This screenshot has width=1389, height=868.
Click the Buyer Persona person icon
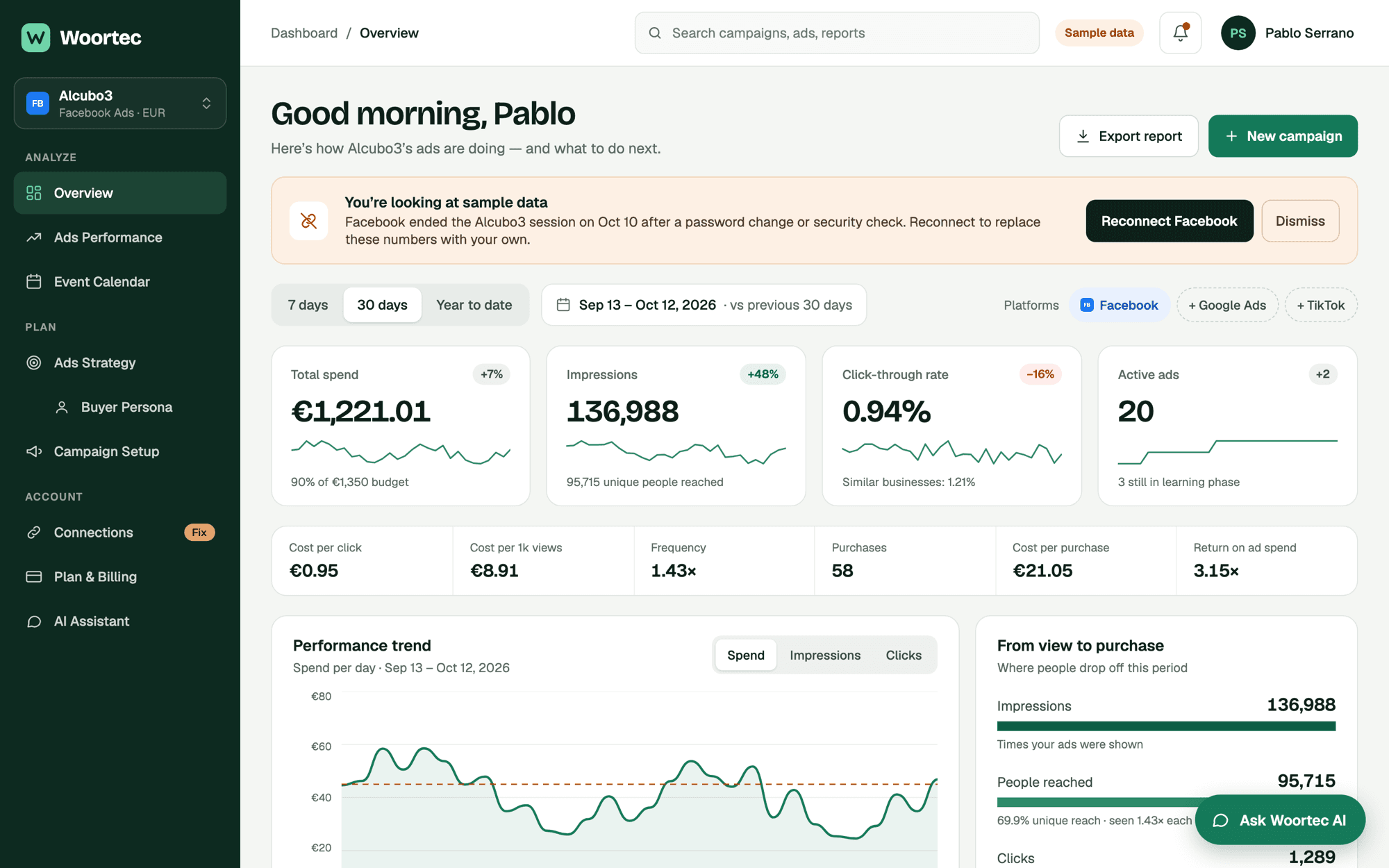(x=62, y=407)
